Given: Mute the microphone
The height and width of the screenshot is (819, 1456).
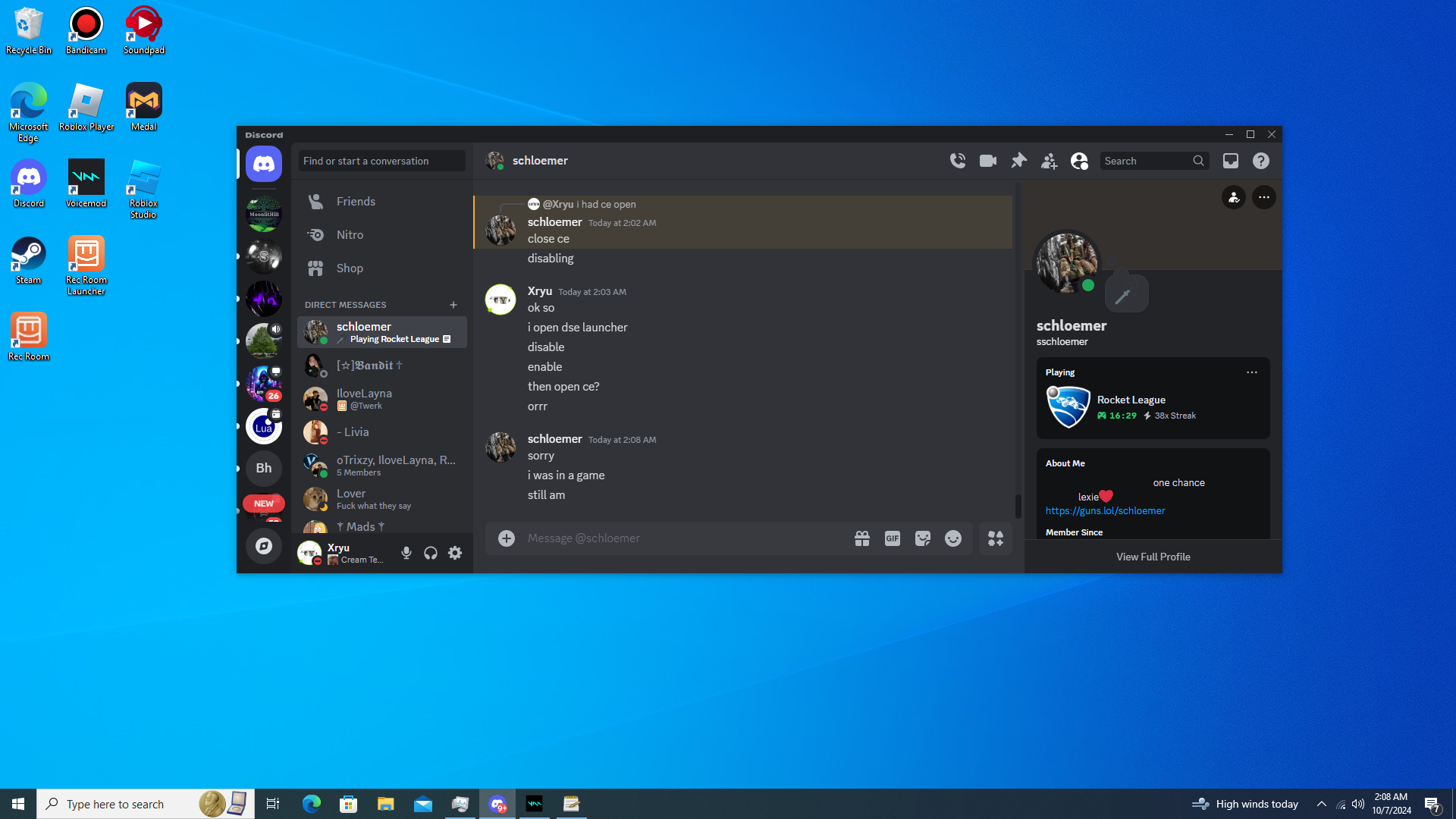Looking at the screenshot, I should [406, 554].
